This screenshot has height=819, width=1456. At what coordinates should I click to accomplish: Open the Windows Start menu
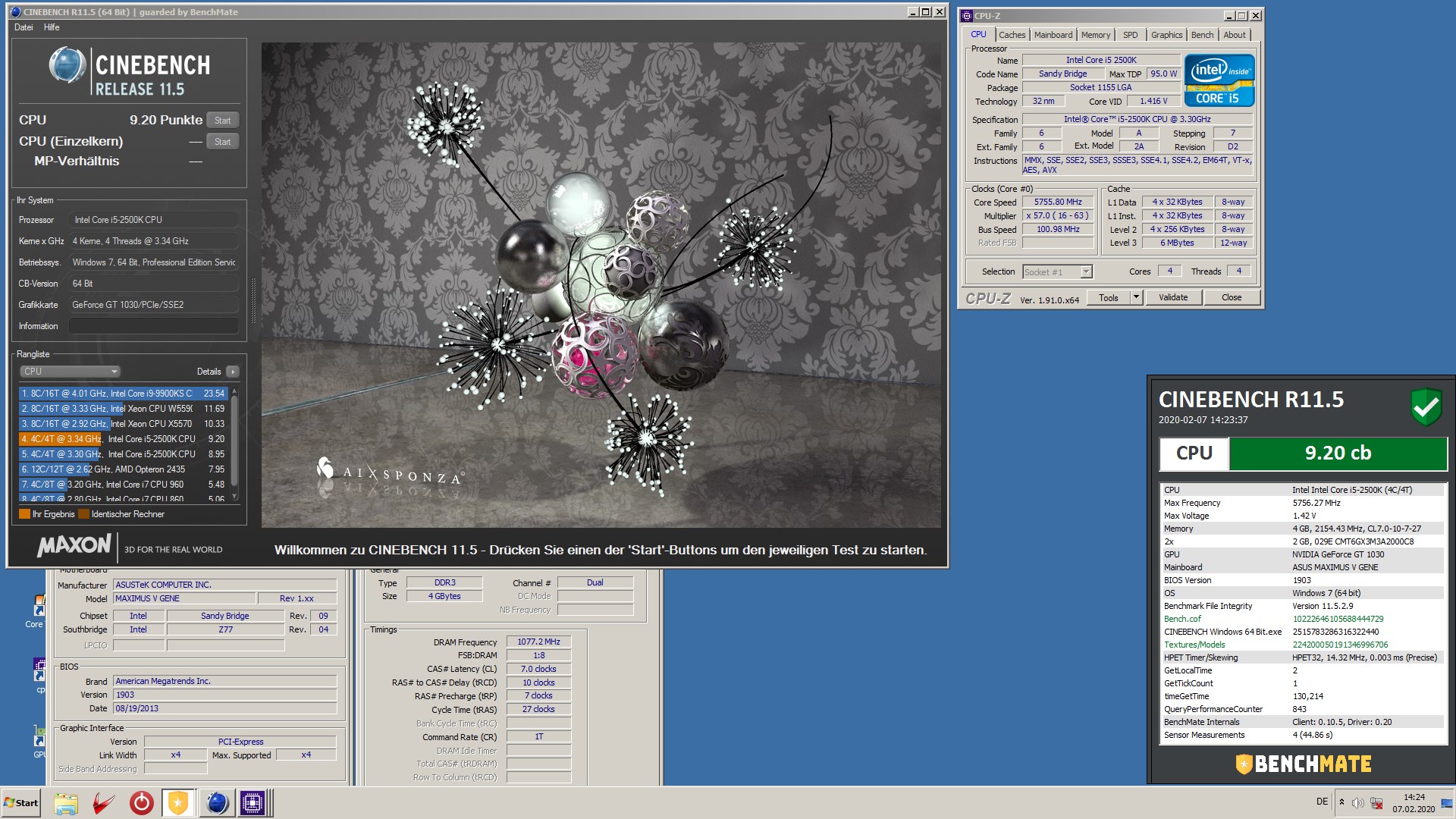(21, 803)
